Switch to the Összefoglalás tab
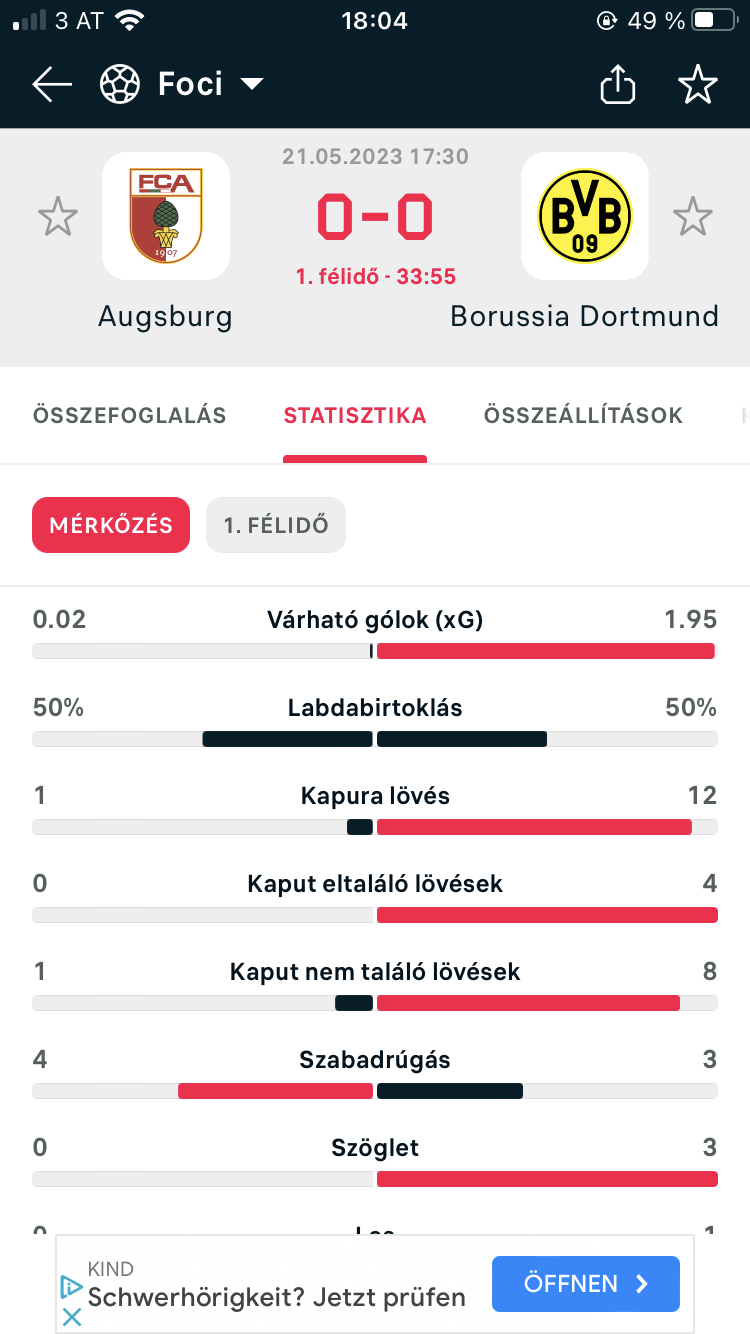The width and height of the screenshot is (750, 1334). [x=129, y=415]
